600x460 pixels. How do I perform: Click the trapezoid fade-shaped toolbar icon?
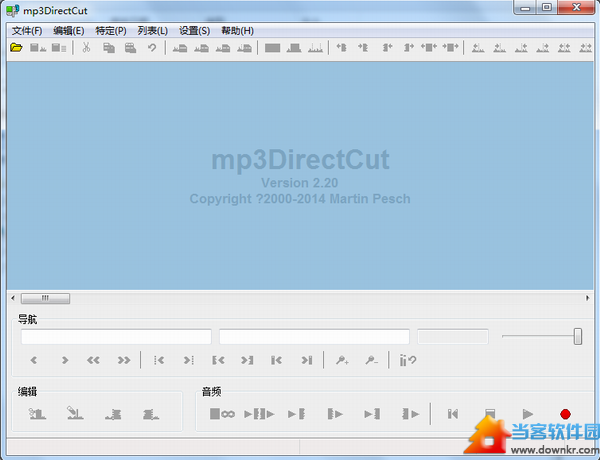[294, 48]
